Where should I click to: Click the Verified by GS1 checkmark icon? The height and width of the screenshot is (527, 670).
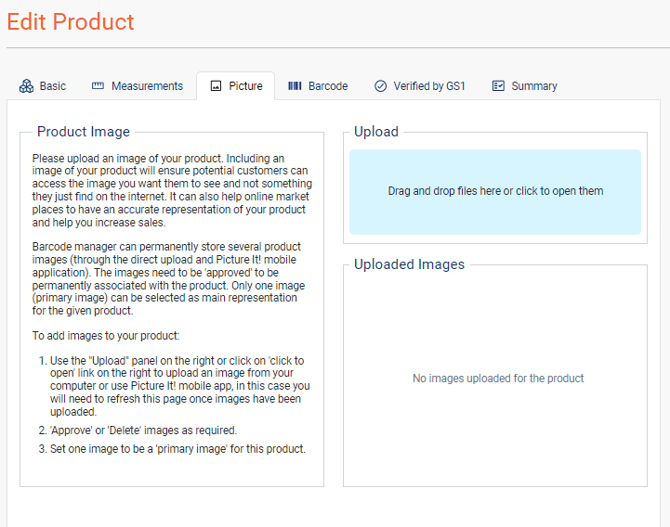point(380,86)
